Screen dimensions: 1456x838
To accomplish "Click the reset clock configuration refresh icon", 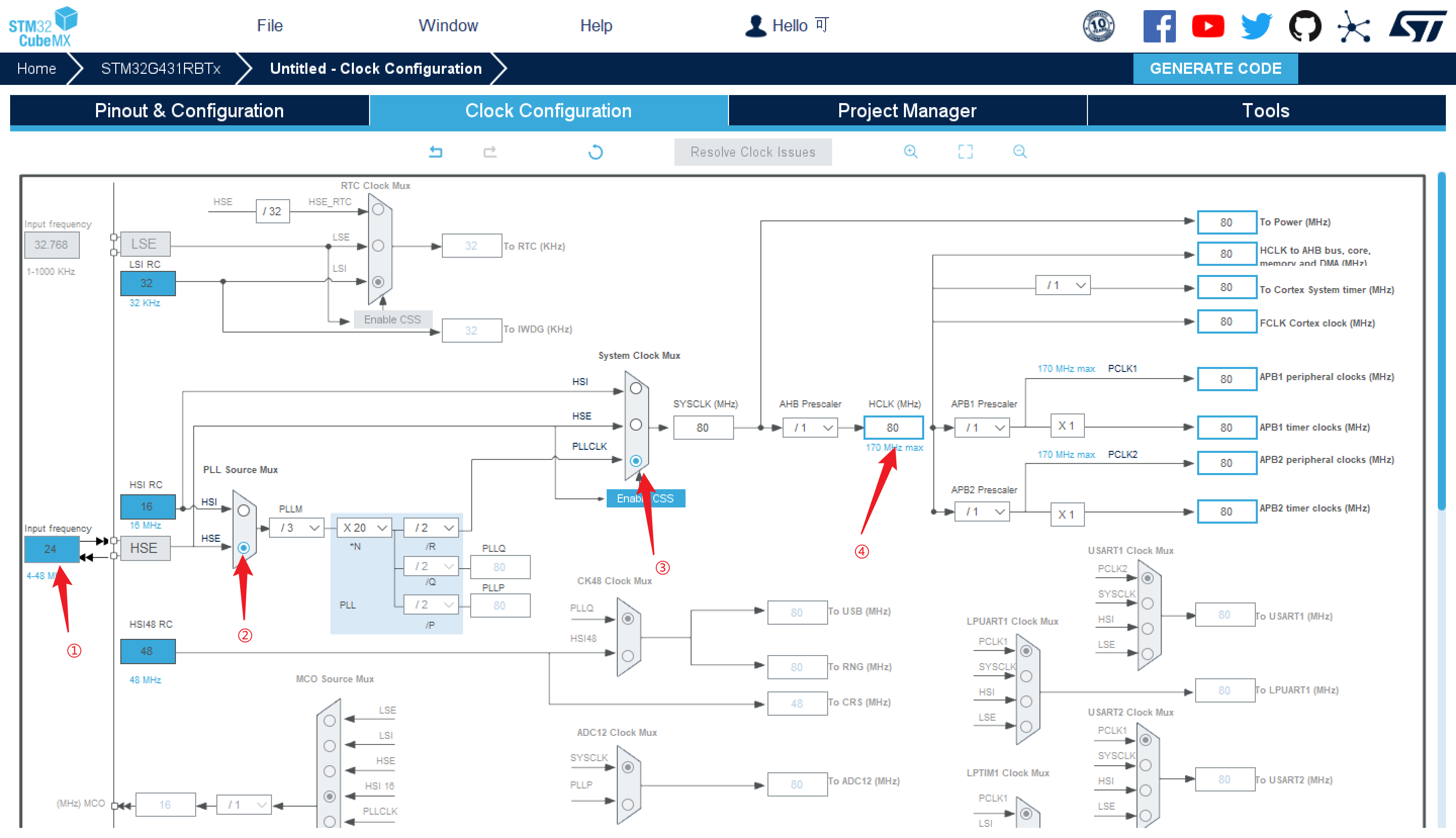I will coord(596,152).
